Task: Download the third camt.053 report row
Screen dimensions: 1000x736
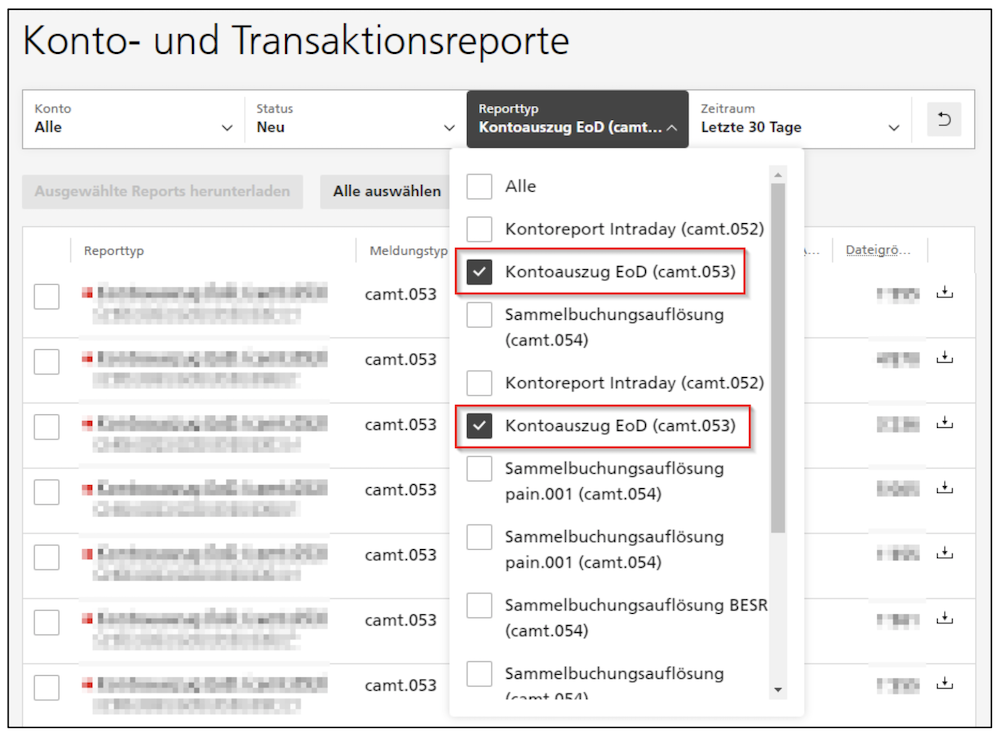Action: (945, 423)
